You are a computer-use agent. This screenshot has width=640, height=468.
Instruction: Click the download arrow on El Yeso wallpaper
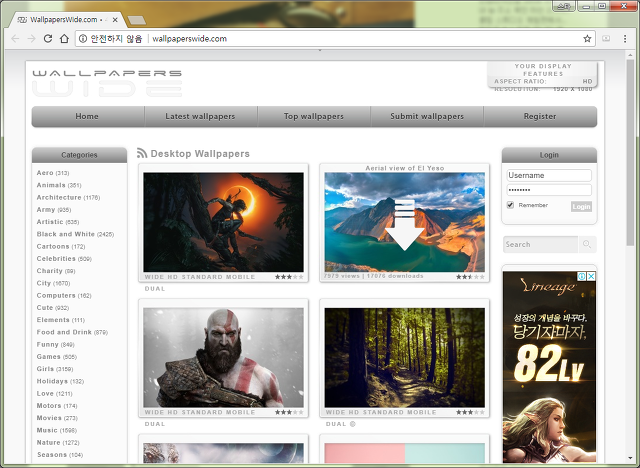(404, 224)
